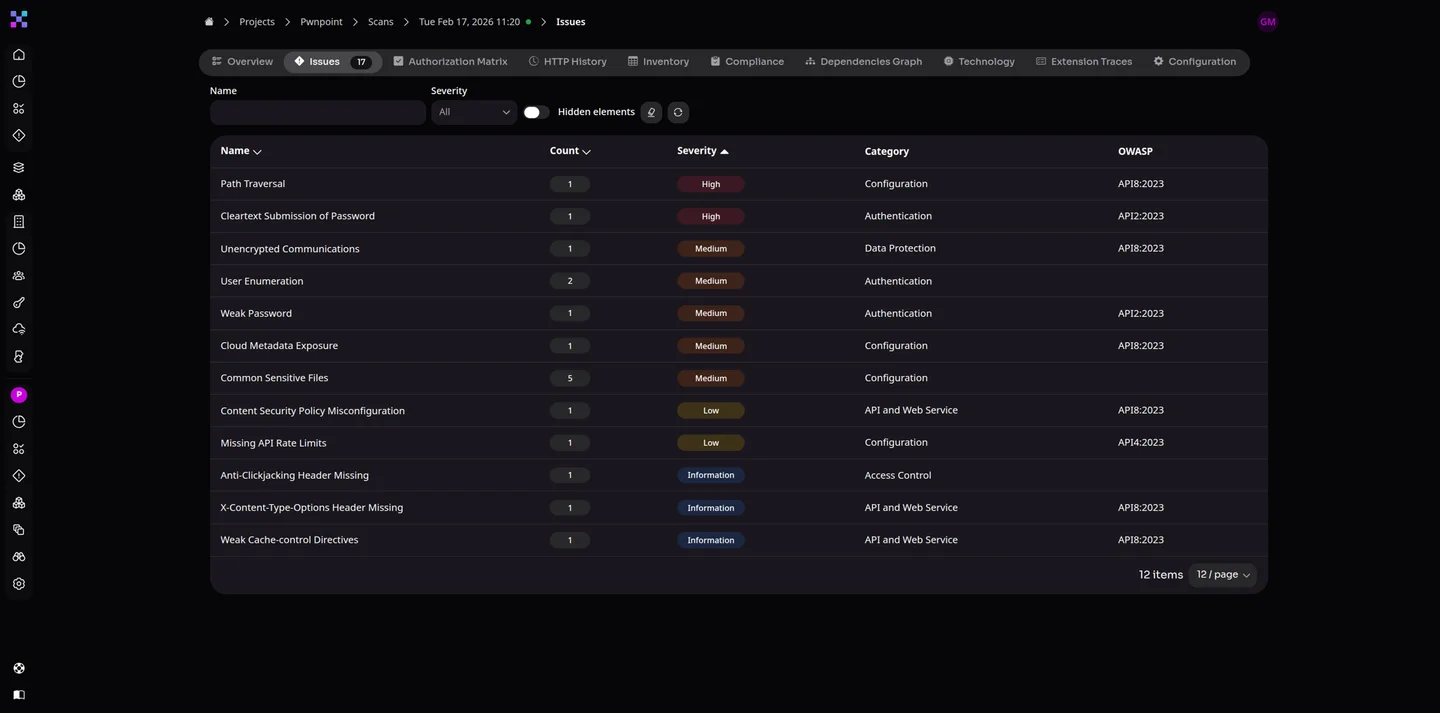Switch to the Compliance tab

coord(754,59)
